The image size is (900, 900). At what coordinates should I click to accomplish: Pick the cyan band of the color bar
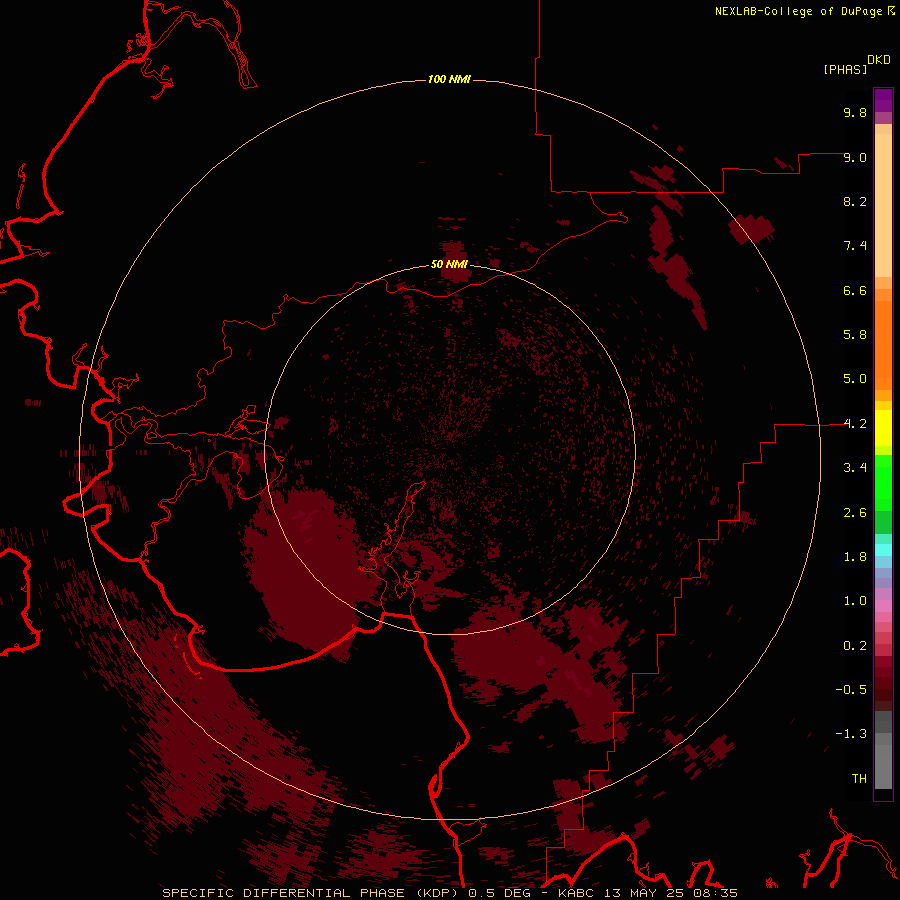883,550
